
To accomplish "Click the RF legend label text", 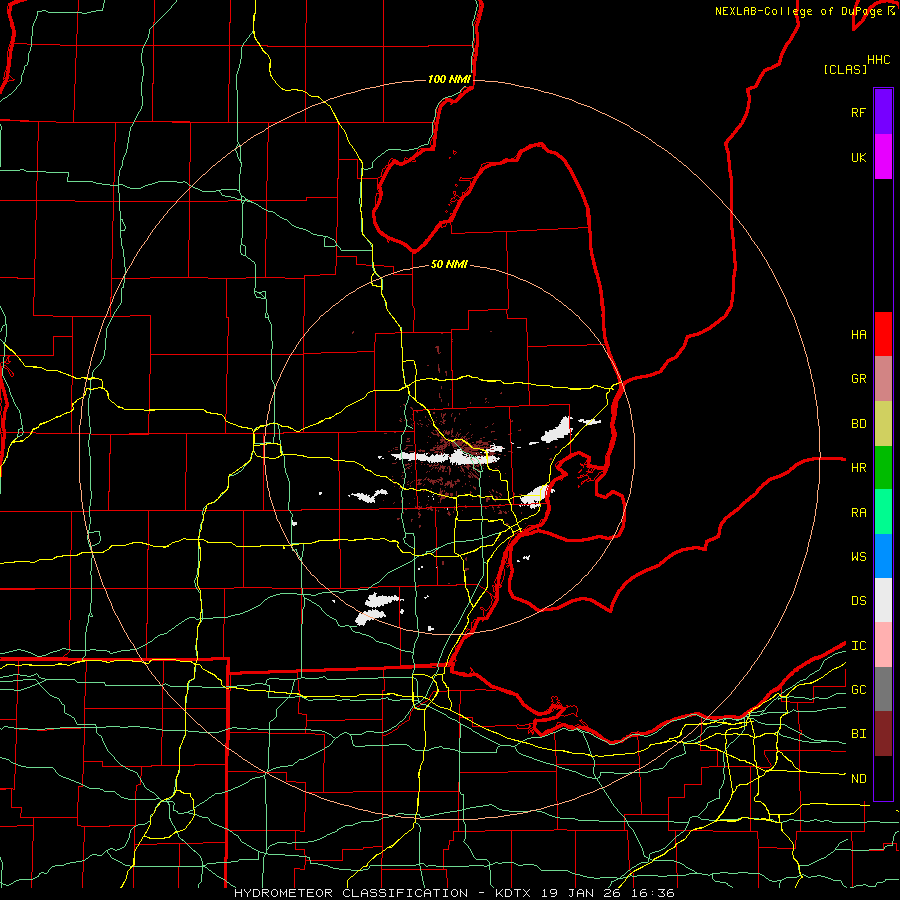I will tap(859, 112).
